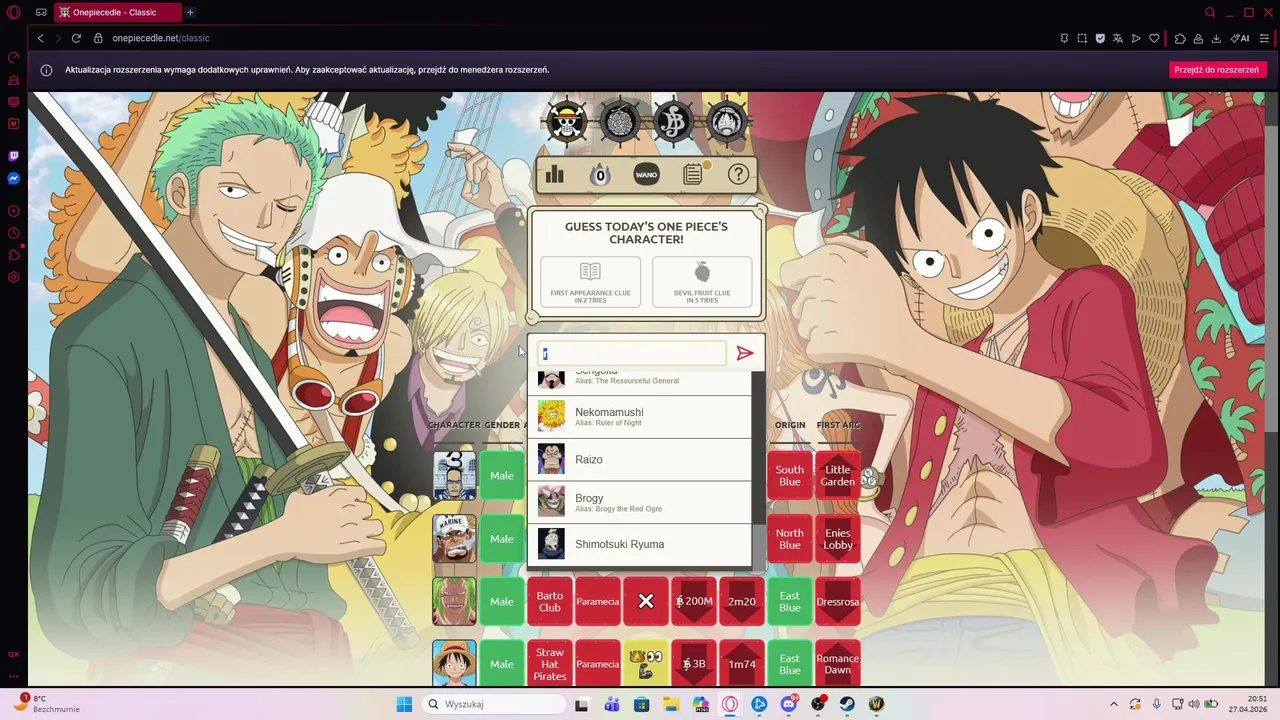Open Opera main menu logo
The image size is (1280, 720).
tap(14, 12)
